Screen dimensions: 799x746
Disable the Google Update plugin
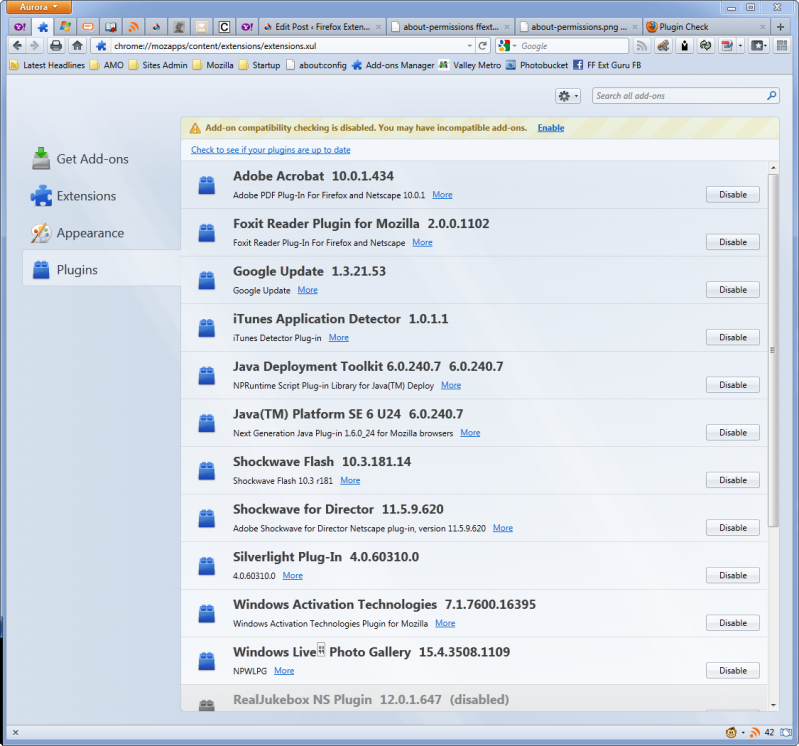732,289
